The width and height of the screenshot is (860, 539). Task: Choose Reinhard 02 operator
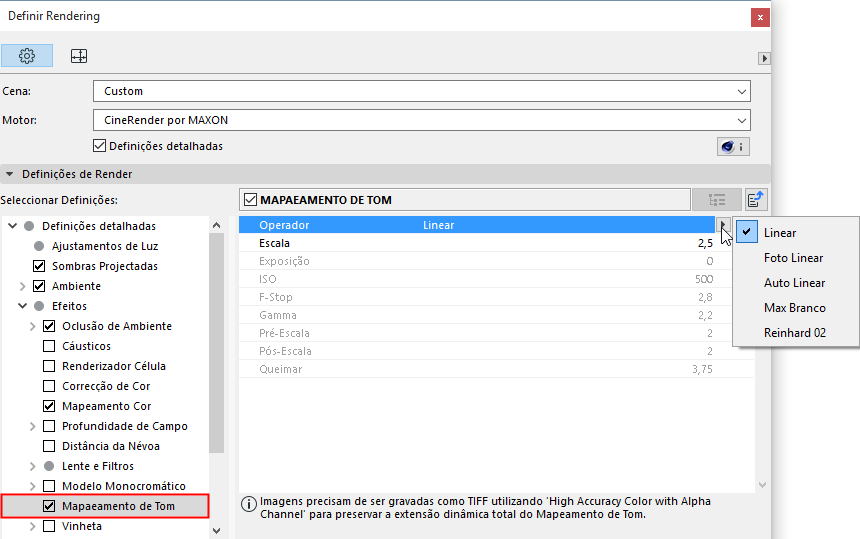pos(796,333)
